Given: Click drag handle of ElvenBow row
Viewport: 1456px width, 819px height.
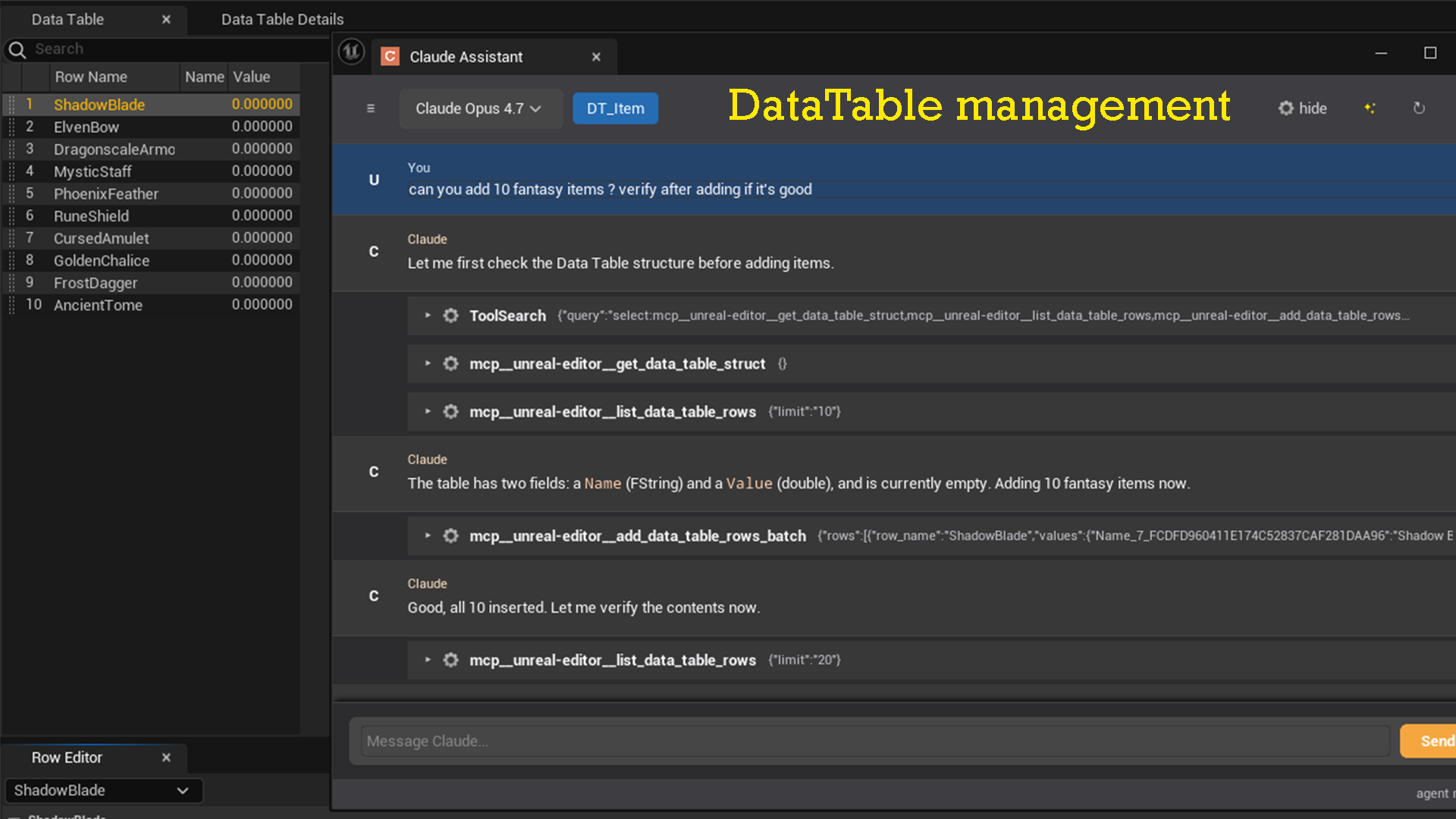Looking at the screenshot, I should click(x=11, y=127).
